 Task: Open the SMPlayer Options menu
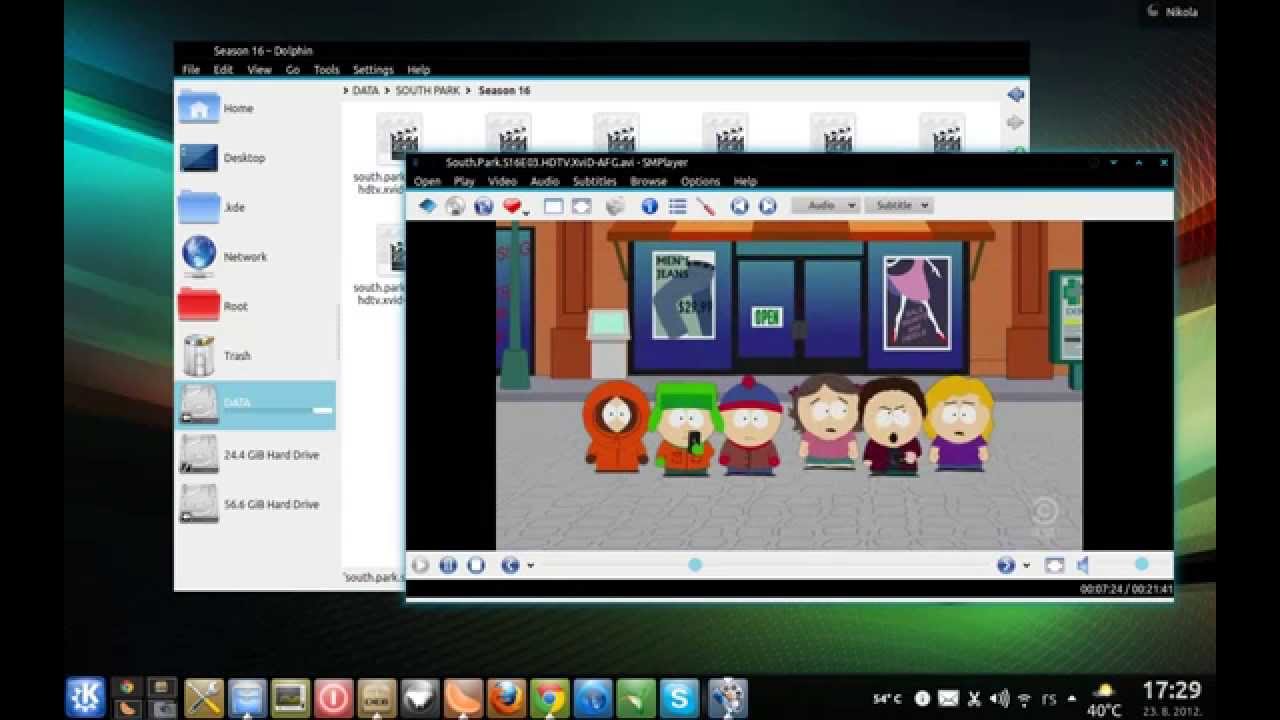(x=700, y=181)
